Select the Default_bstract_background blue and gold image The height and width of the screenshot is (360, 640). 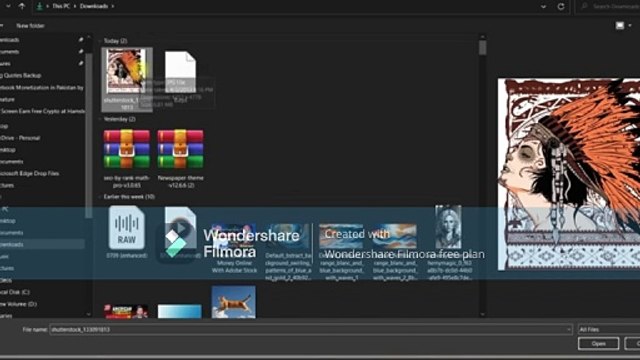click(x=288, y=236)
